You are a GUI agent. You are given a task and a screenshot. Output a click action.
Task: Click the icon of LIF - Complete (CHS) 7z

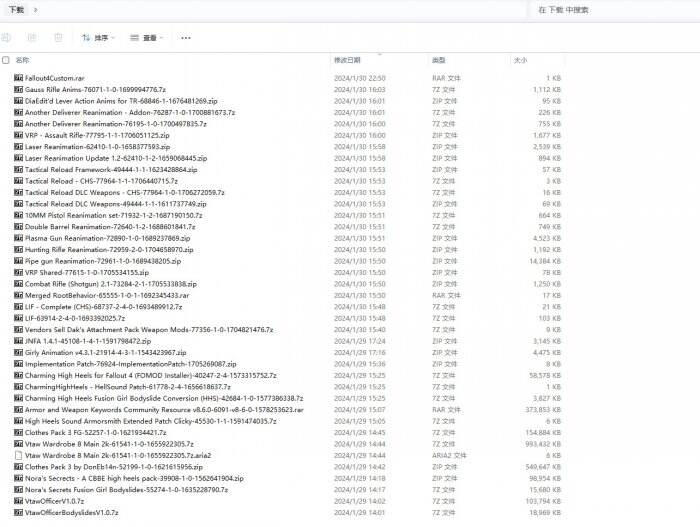[x=18, y=307]
